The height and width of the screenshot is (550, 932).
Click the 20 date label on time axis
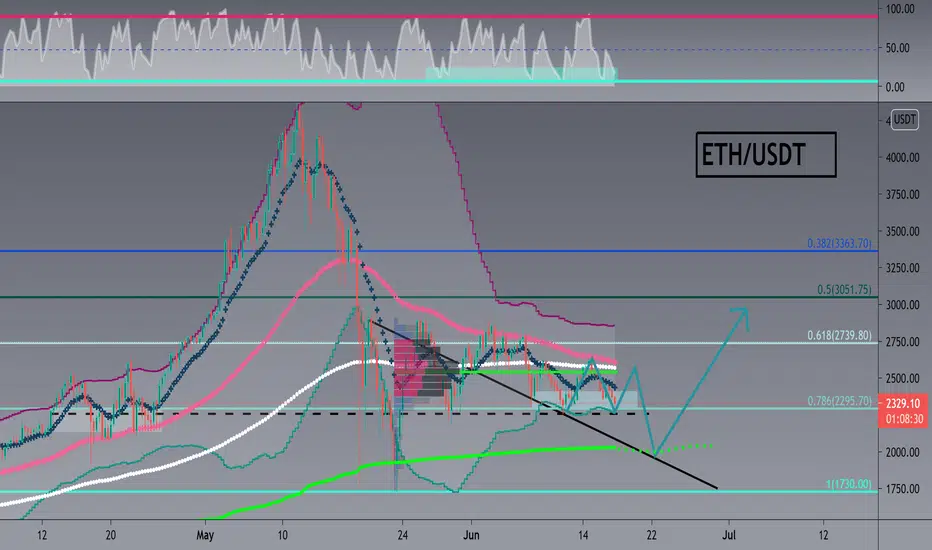coord(111,535)
